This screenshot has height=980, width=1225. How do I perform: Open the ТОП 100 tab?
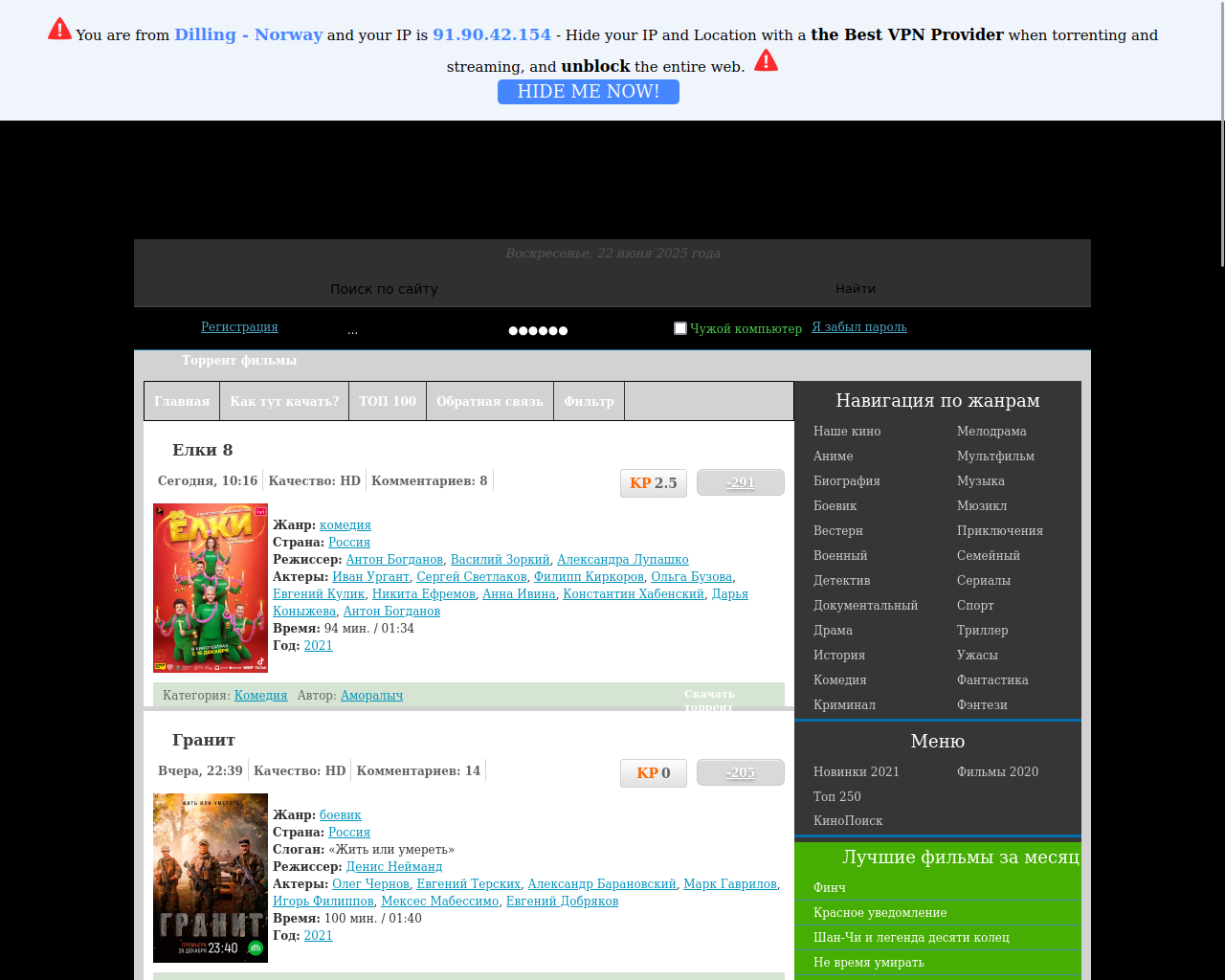click(388, 401)
